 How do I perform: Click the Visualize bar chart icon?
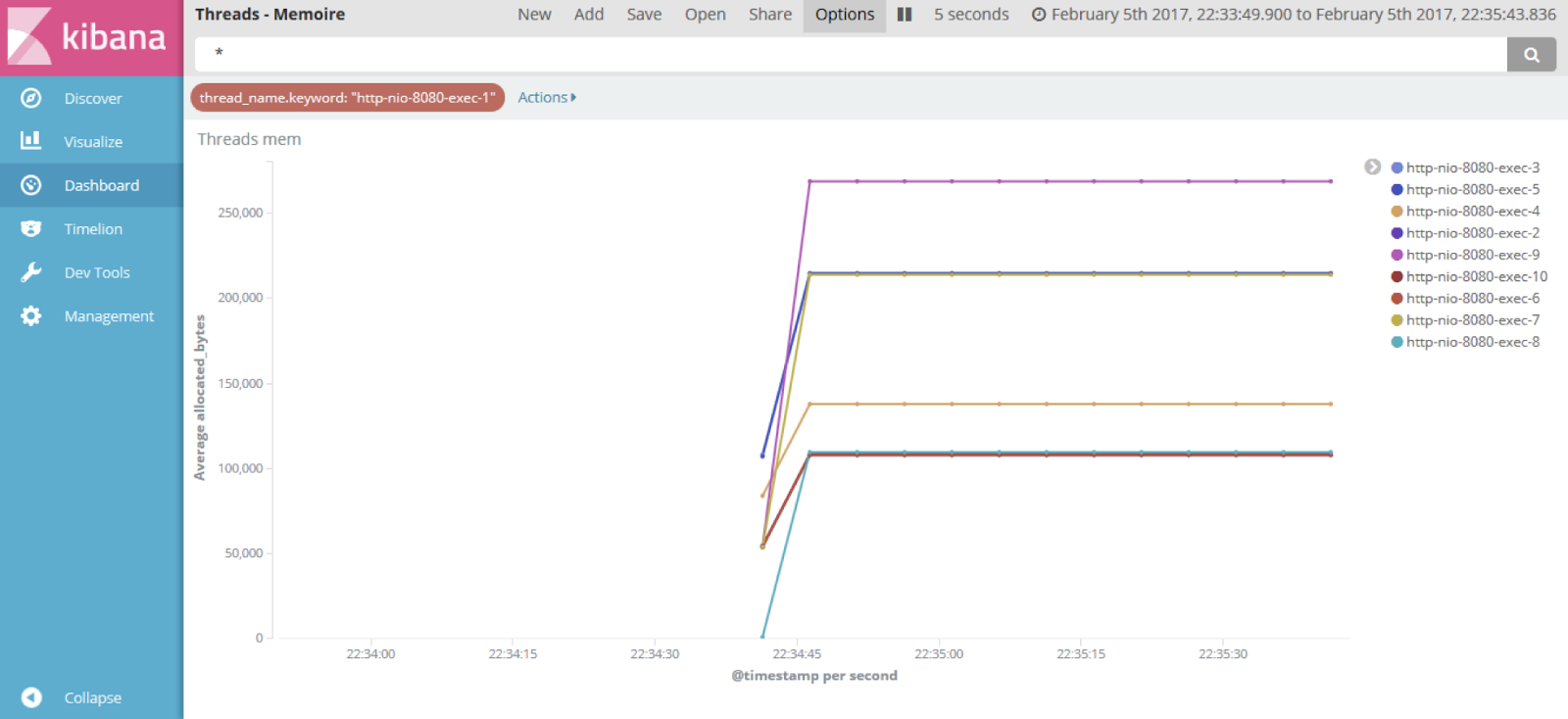click(x=31, y=141)
